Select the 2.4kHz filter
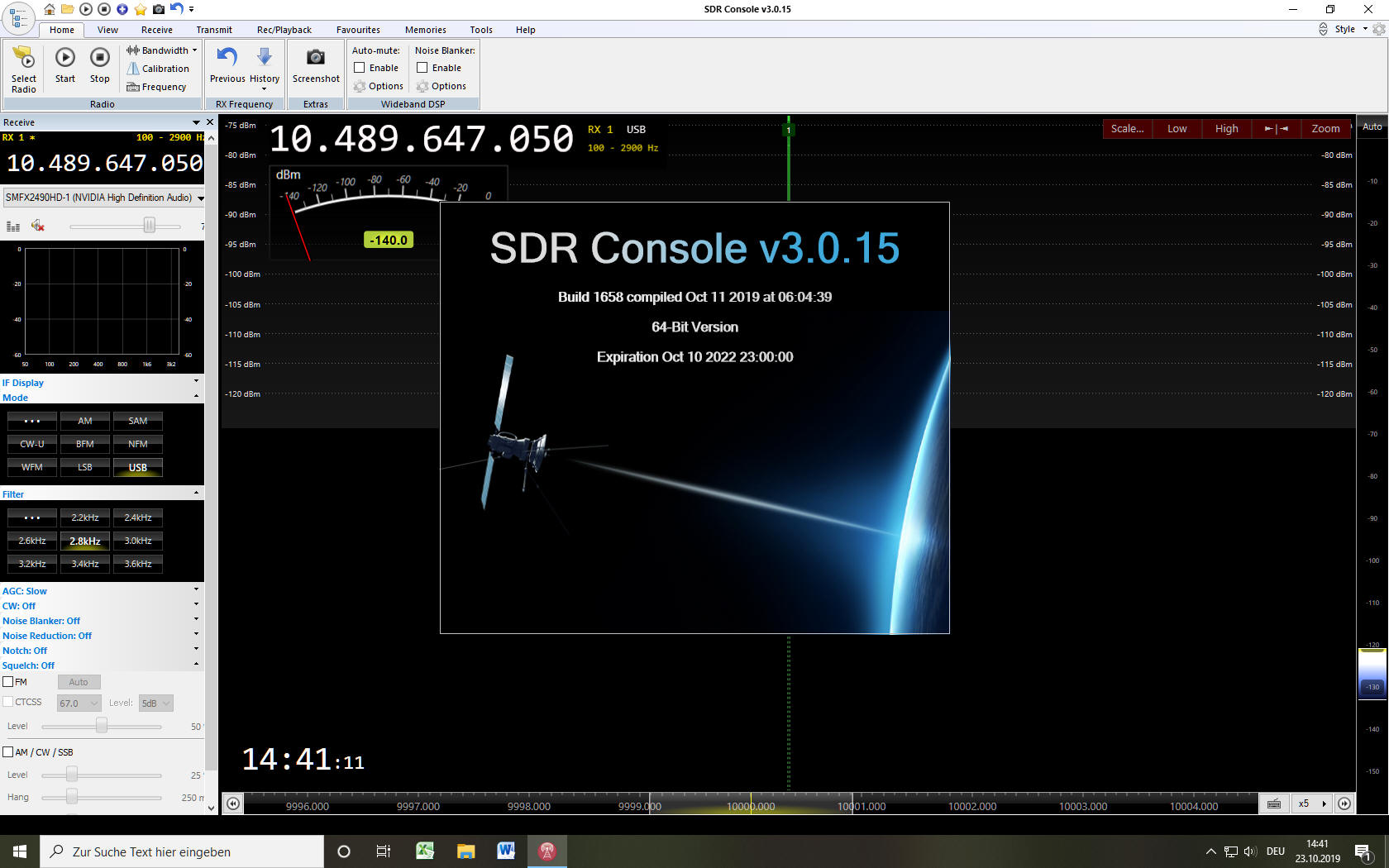This screenshot has width=1389, height=868. tap(138, 517)
